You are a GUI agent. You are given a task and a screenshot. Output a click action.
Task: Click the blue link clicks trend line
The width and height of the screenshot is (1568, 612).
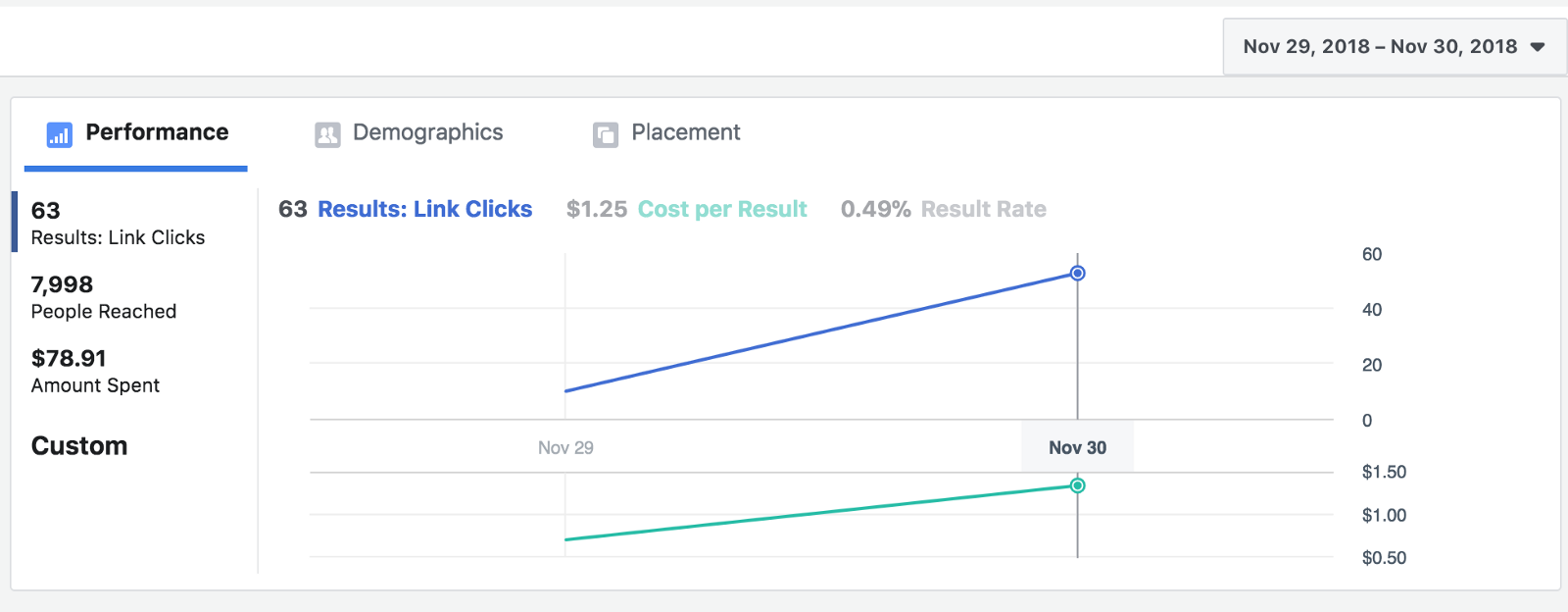(x=821, y=331)
